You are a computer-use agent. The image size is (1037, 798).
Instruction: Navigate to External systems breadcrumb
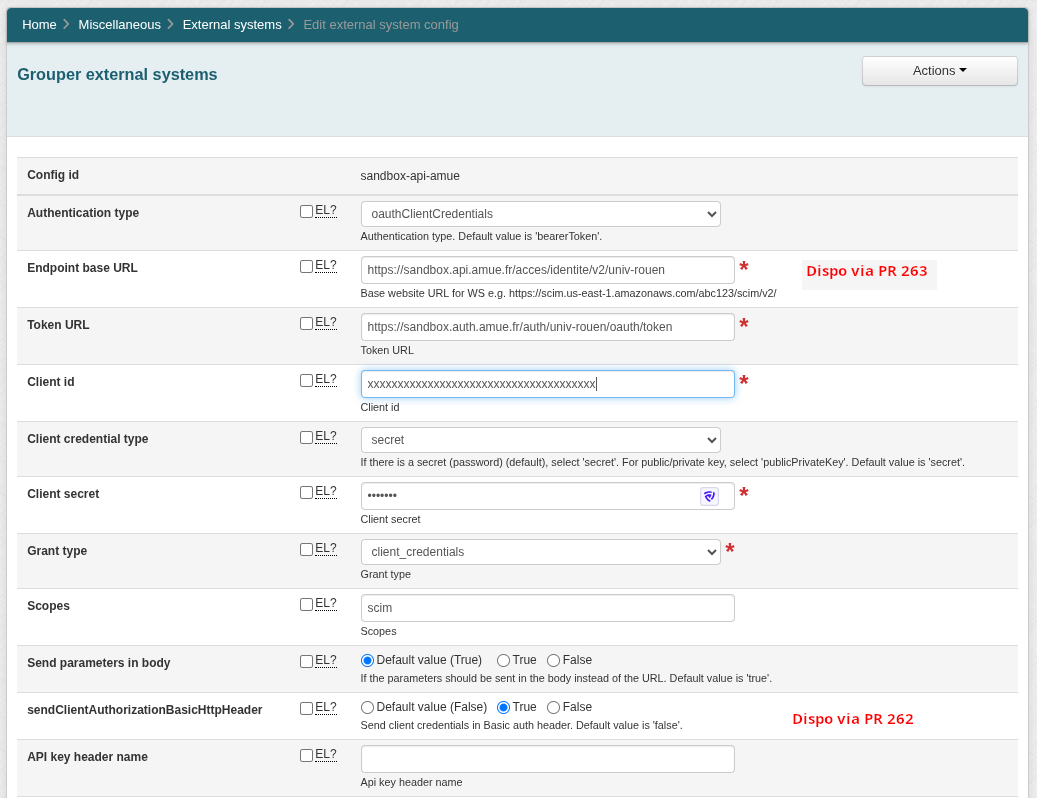coord(231,24)
